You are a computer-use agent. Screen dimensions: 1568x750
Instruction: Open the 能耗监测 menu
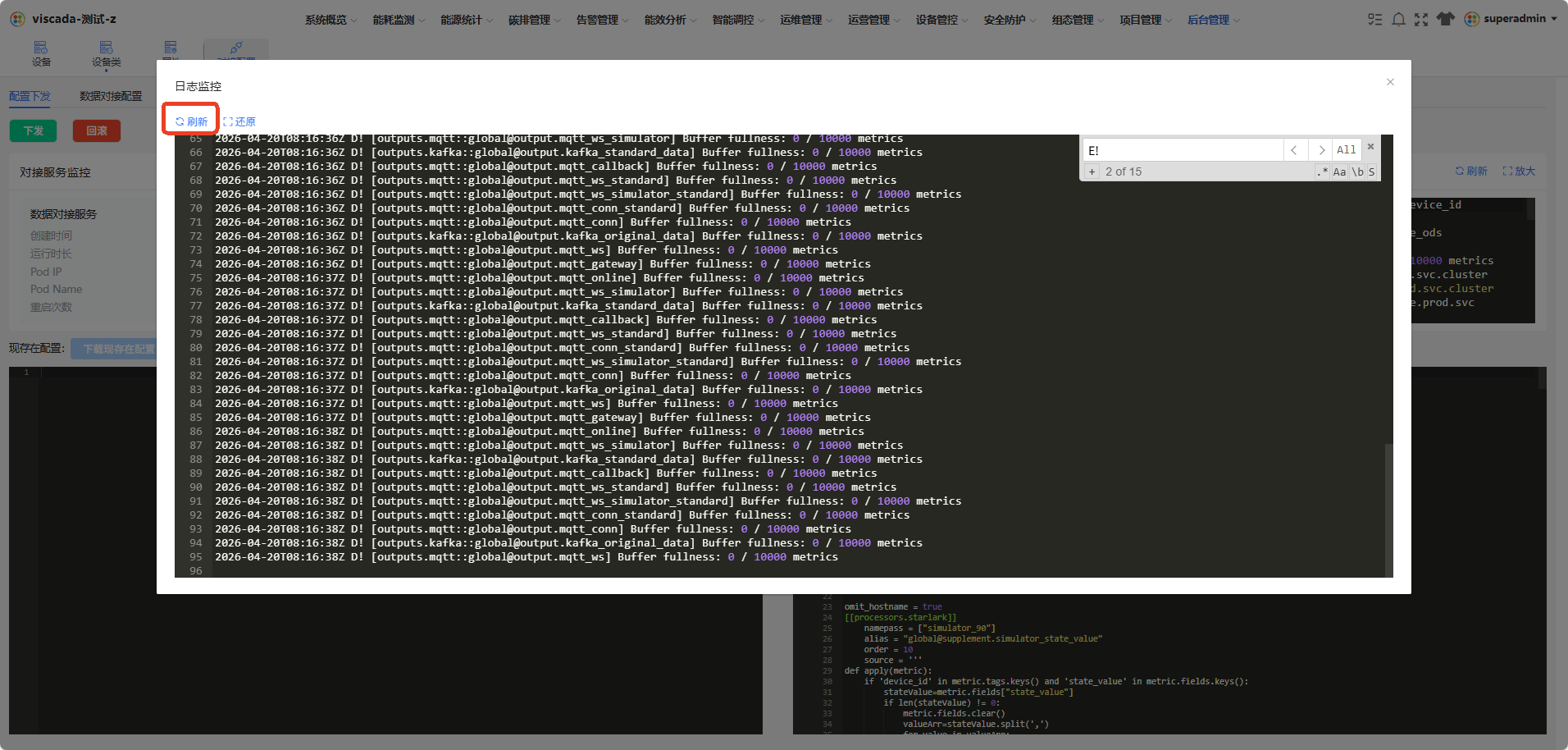[x=399, y=20]
